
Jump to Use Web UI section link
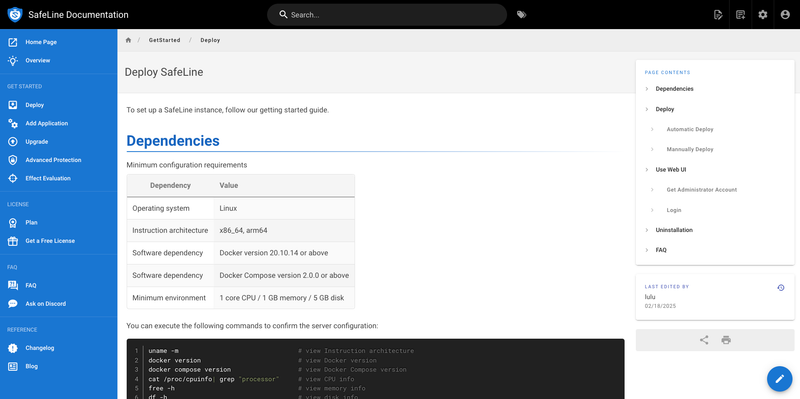point(671,169)
